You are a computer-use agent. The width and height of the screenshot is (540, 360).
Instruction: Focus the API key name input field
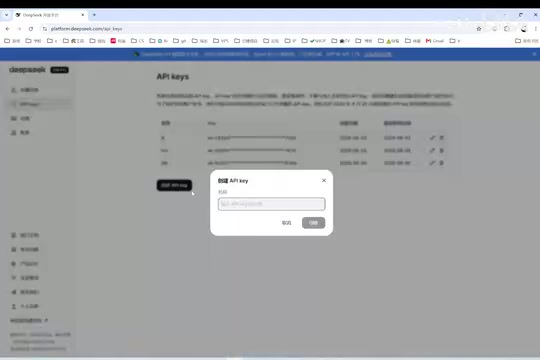271,204
